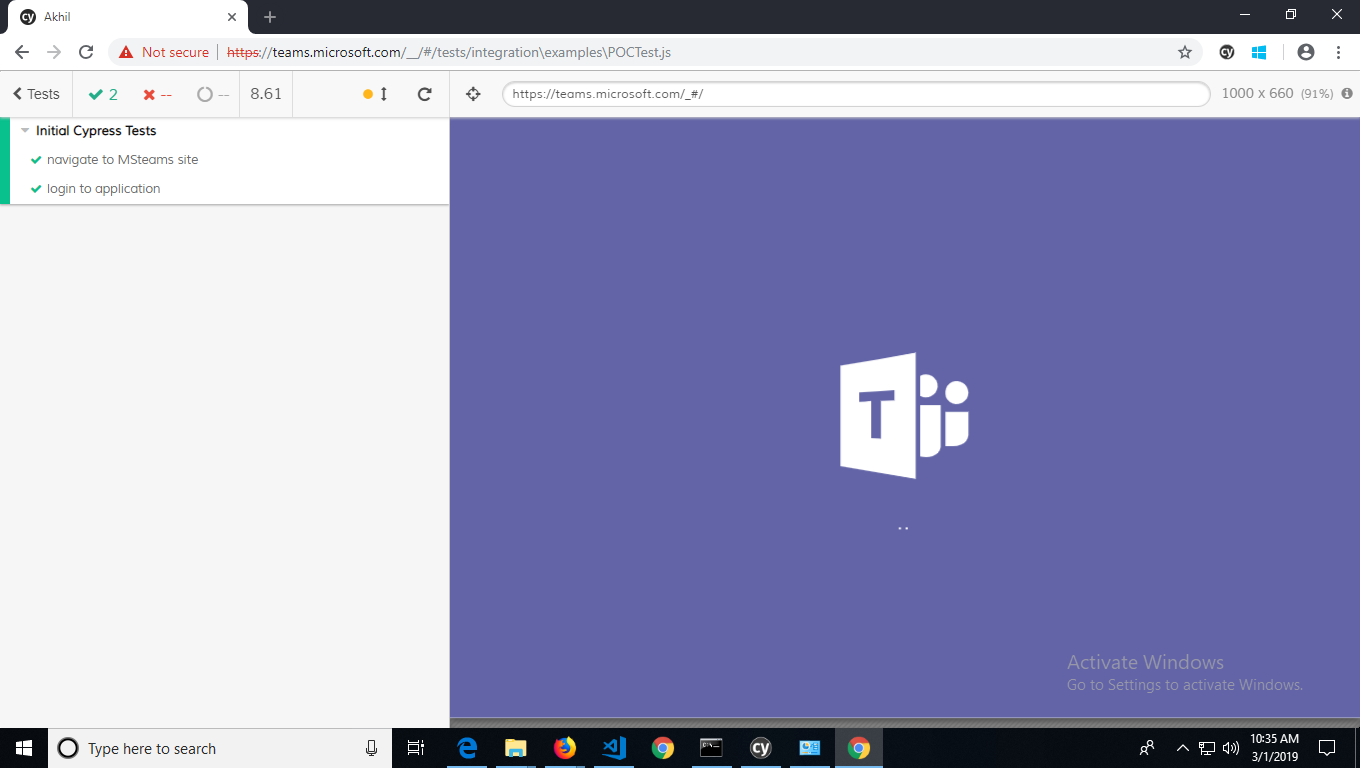Image resolution: width=1360 pixels, height=768 pixels.
Task: Open the Command Prompt taskbar icon
Action: point(711,748)
